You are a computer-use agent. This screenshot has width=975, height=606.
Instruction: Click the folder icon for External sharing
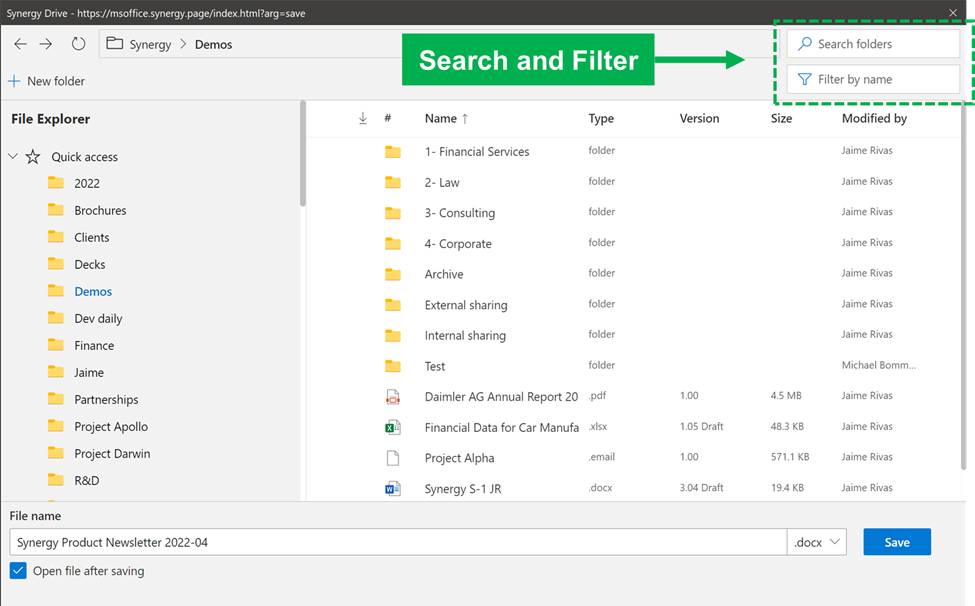point(392,305)
